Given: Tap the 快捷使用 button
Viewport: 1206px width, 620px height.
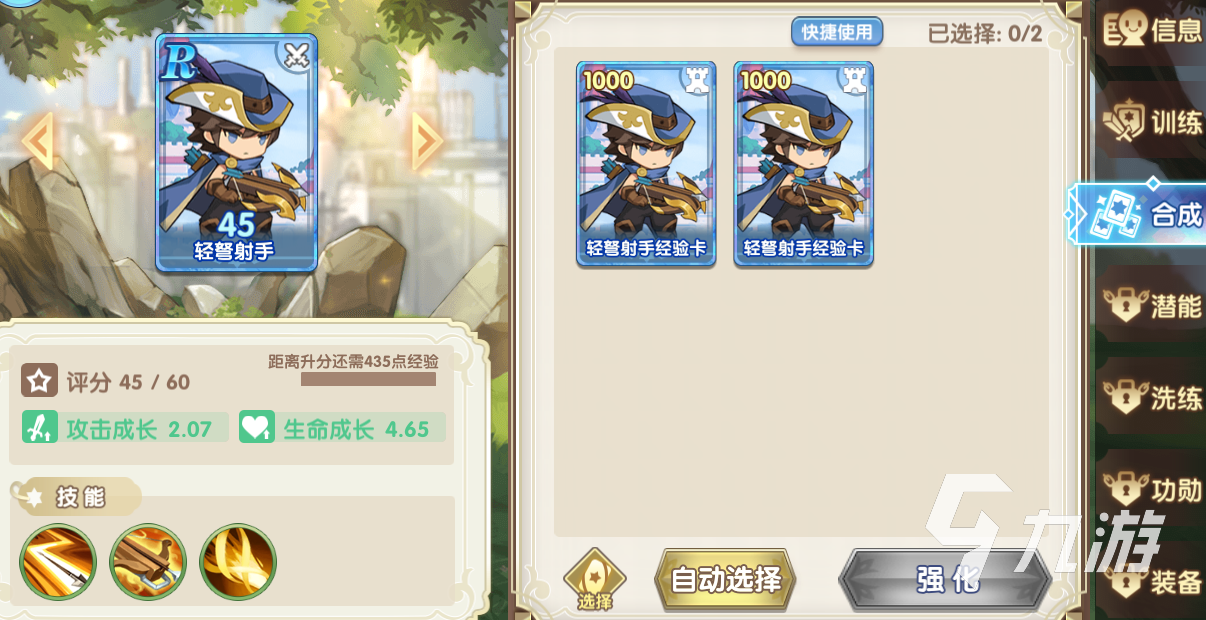Looking at the screenshot, I should tap(837, 32).
